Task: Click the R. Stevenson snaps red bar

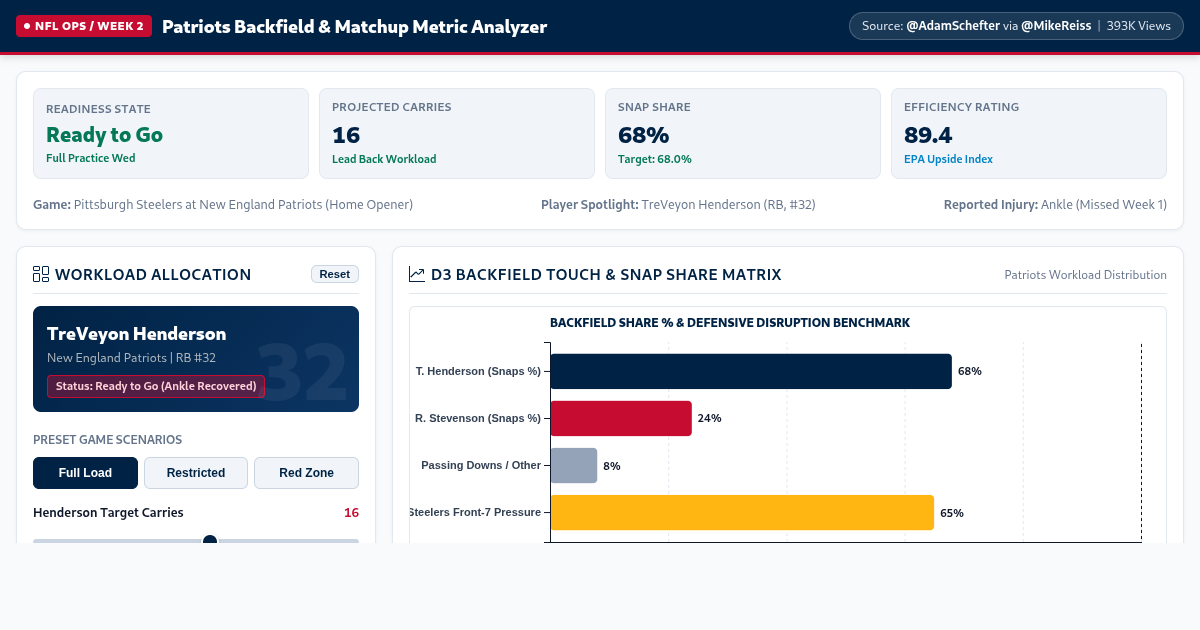Action: click(621, 418)
